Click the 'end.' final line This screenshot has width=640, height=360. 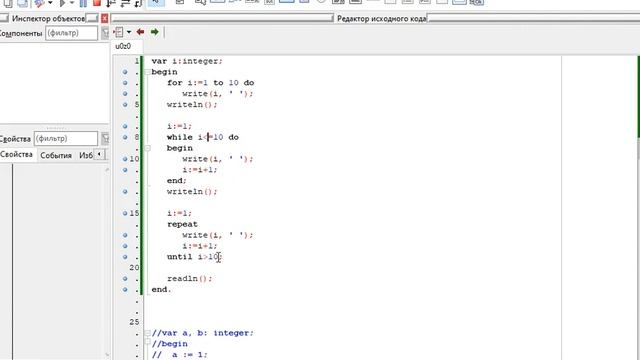coord(162,289)
